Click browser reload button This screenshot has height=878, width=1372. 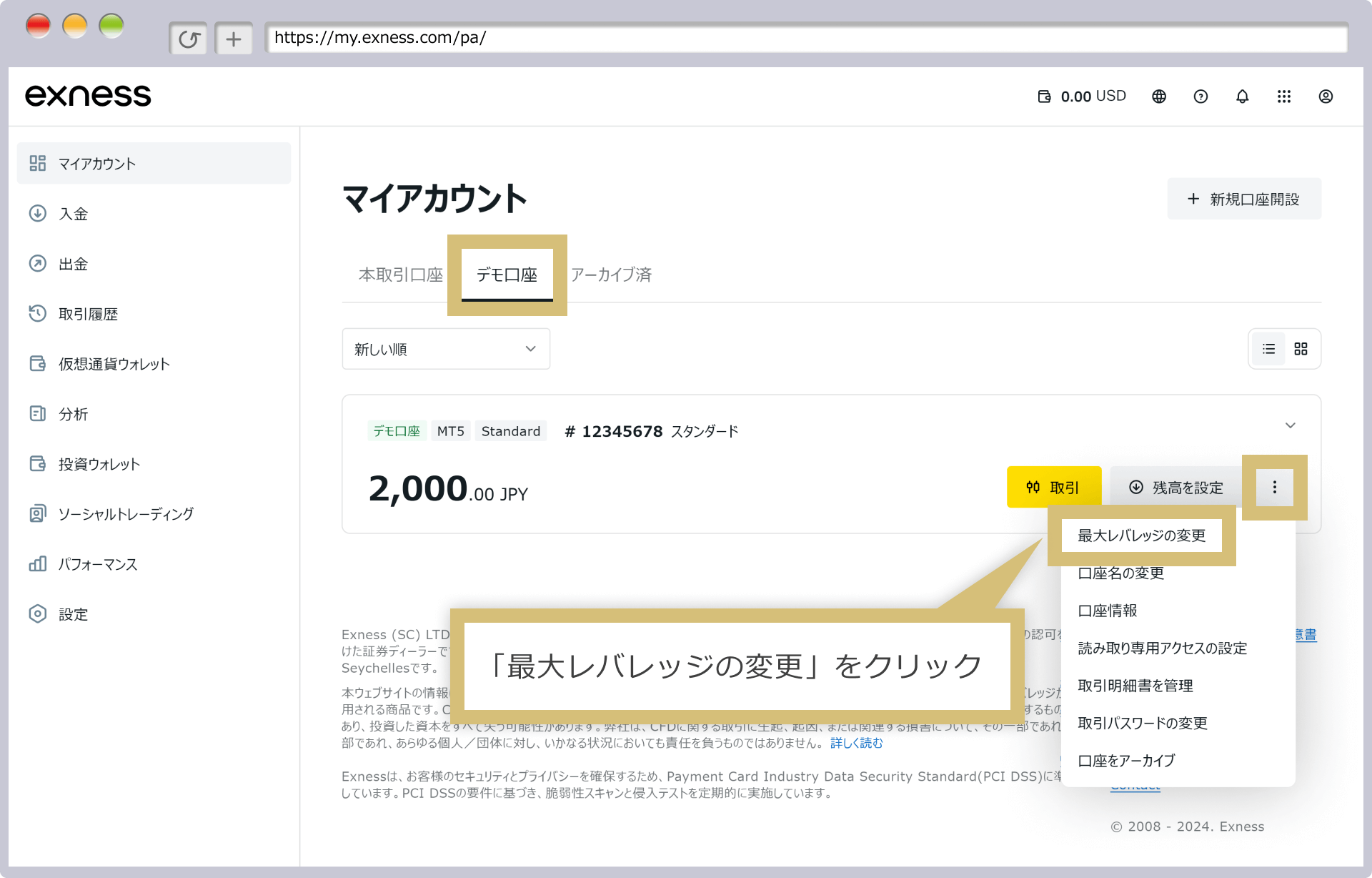click(189, 39)
